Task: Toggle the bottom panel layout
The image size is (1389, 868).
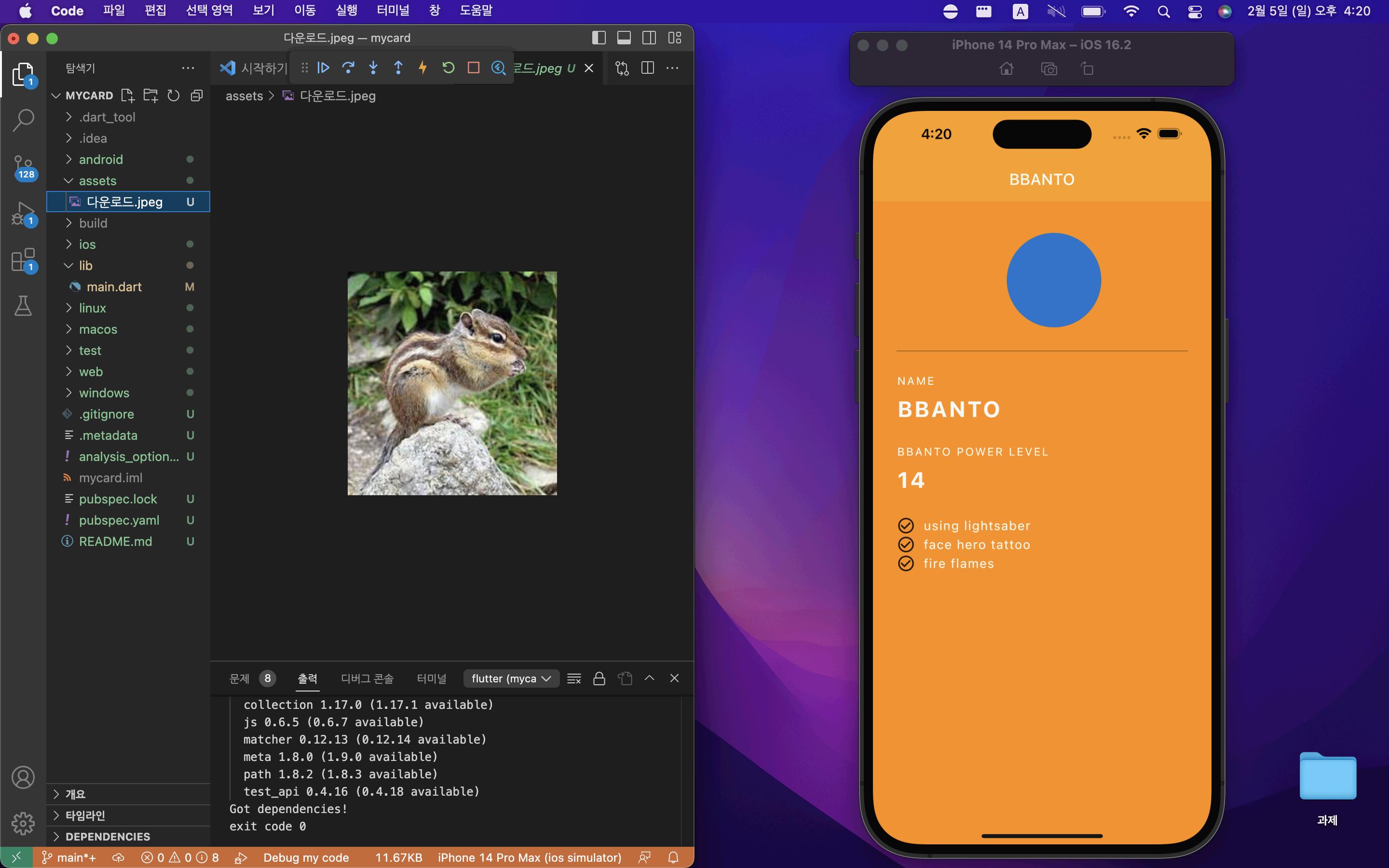Action: (x=624, y=38)
